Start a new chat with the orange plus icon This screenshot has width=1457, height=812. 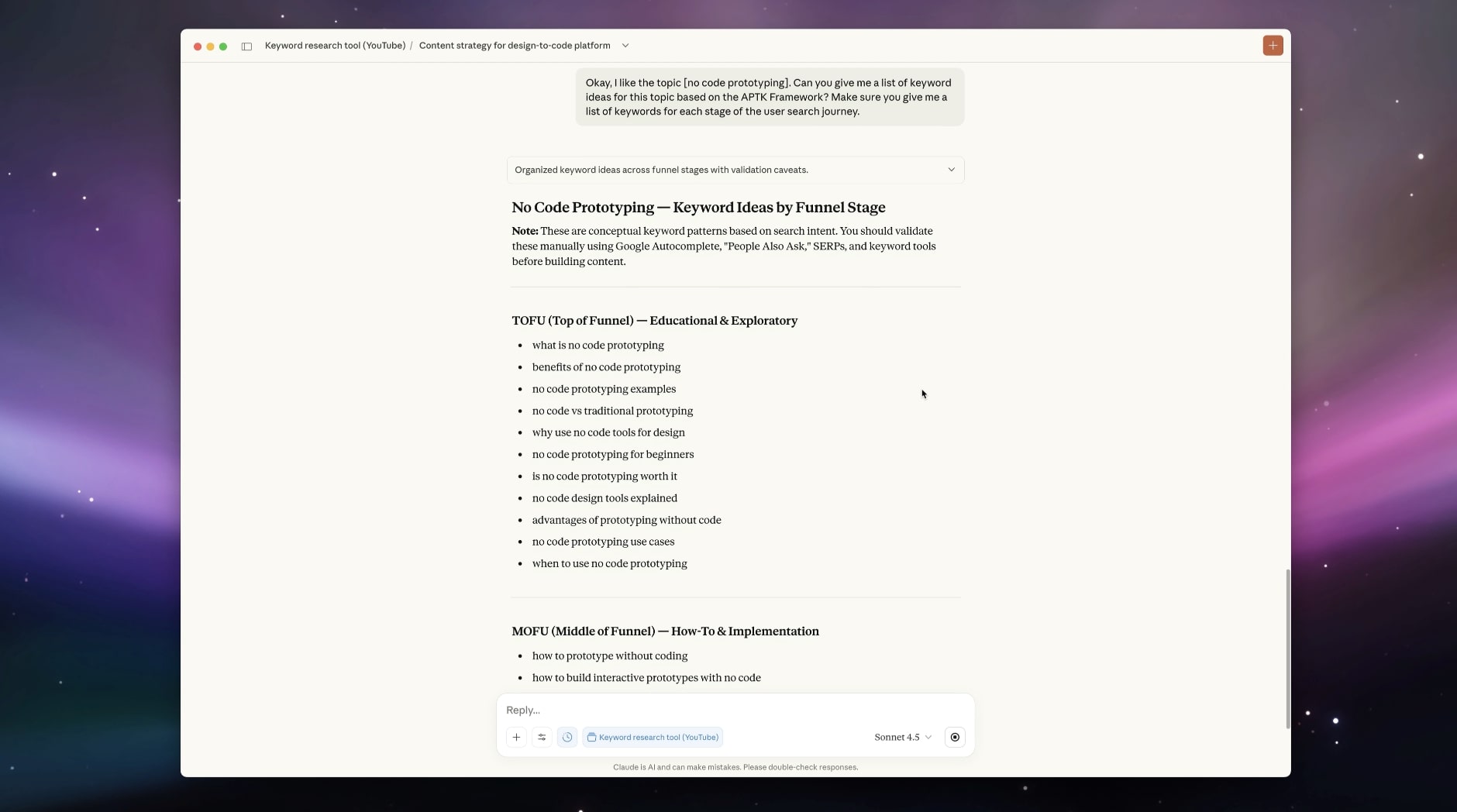[x=1273, y=45]
